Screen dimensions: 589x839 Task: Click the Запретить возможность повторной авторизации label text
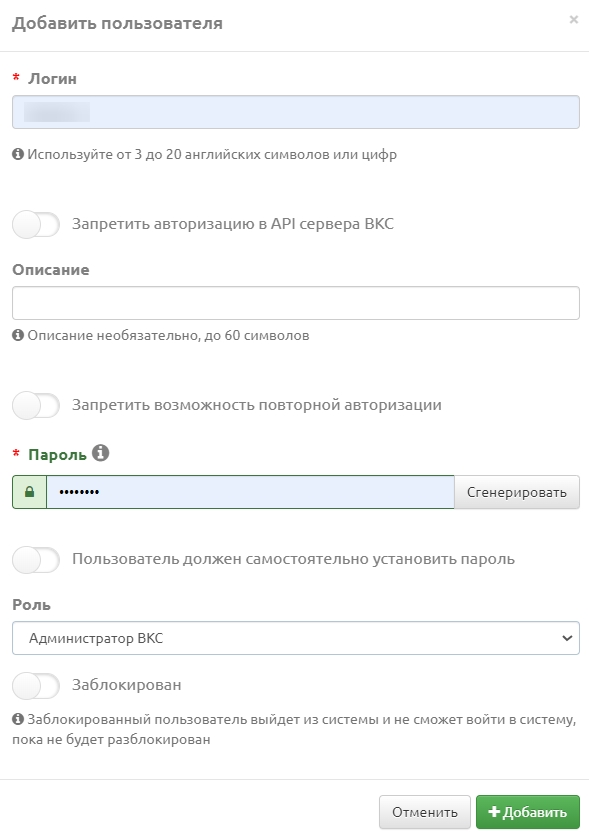[257, 405]
